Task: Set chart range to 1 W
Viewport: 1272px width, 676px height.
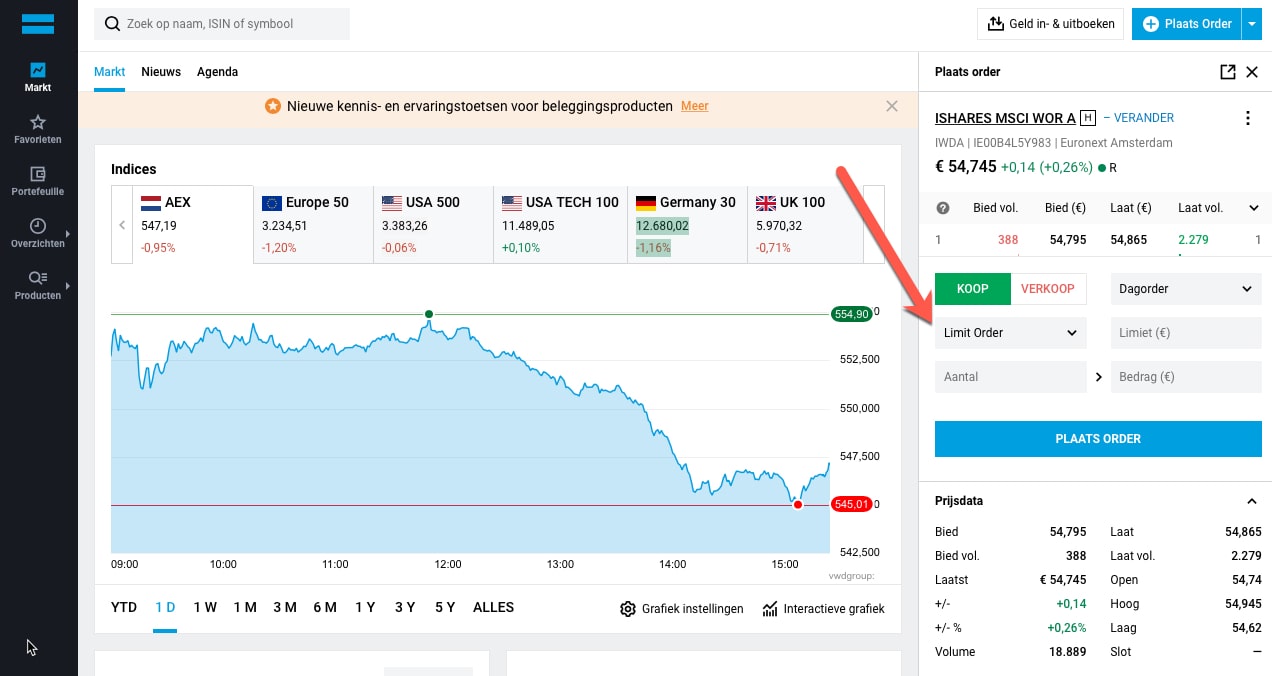Action: click(205, 607)
